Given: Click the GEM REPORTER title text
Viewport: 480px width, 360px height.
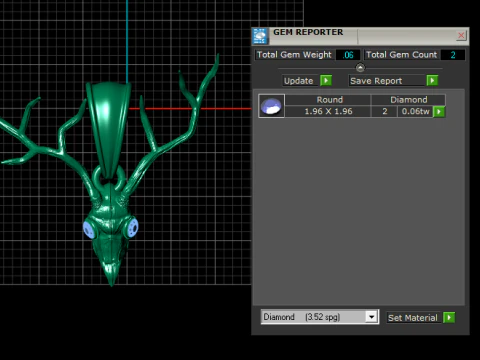Looking at the screenshot, I should [308, 32].
